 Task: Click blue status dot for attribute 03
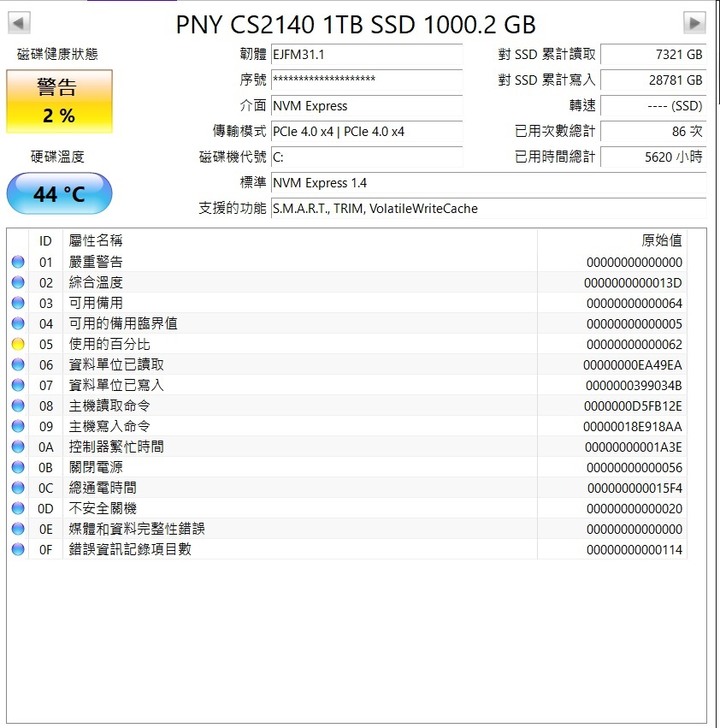[x=18, y=303]
